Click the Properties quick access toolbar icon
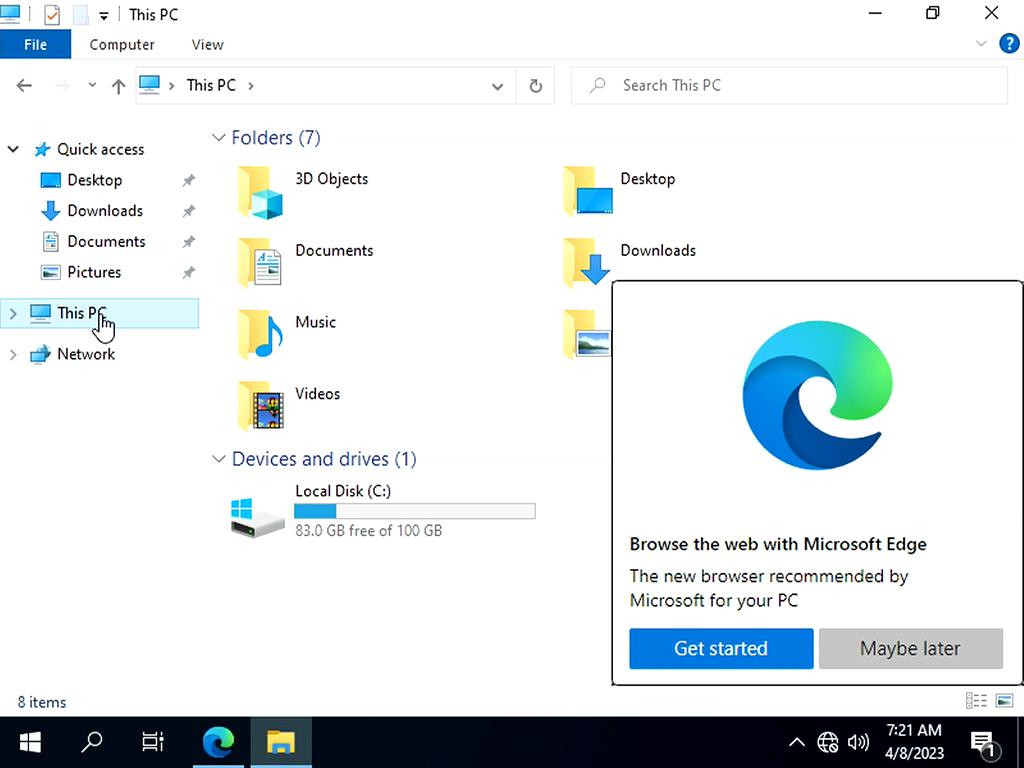The width and height of the screenshot is (1024, 768). coord(52,14)
